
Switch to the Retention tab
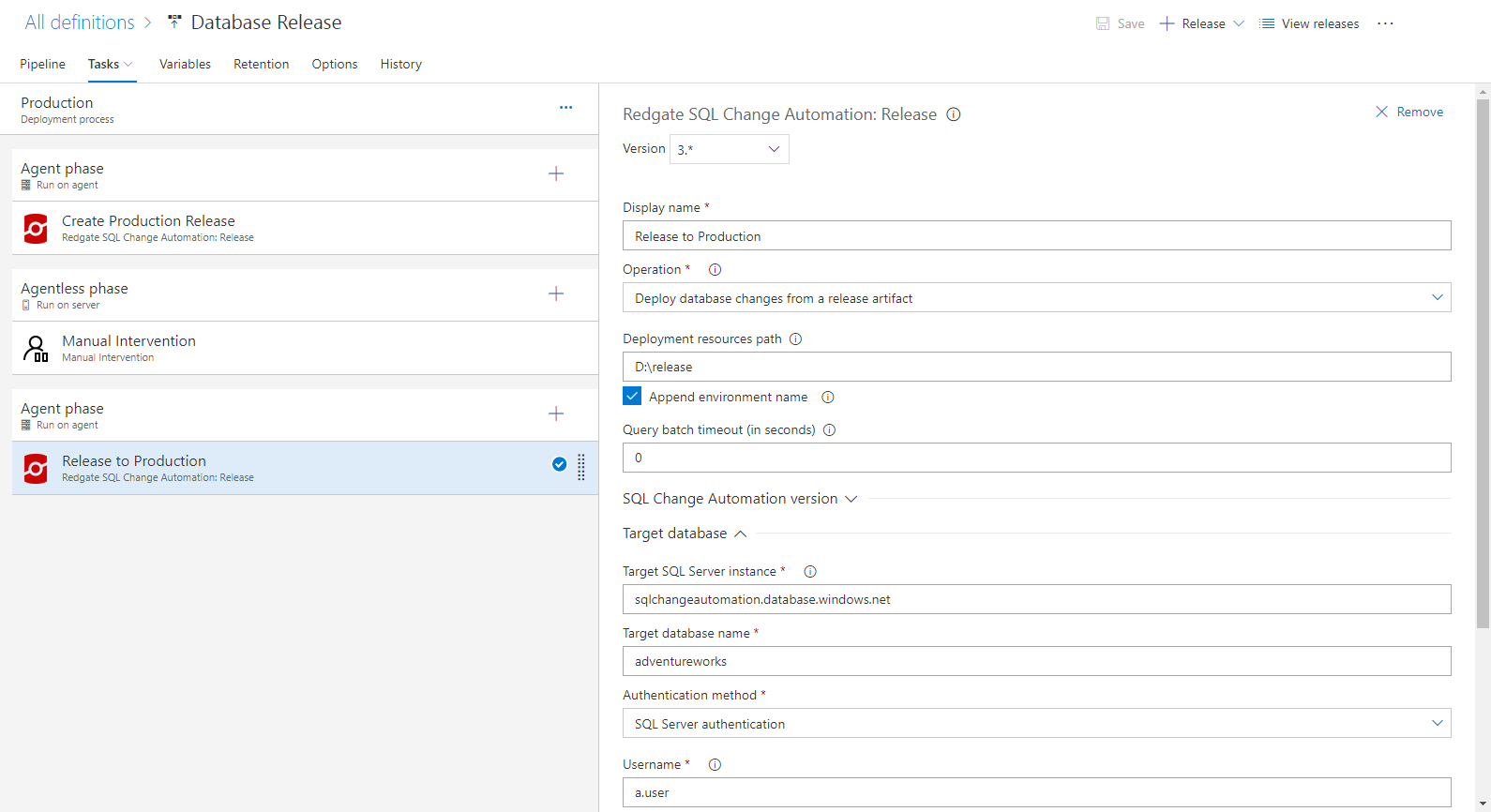tap(261, 64)
